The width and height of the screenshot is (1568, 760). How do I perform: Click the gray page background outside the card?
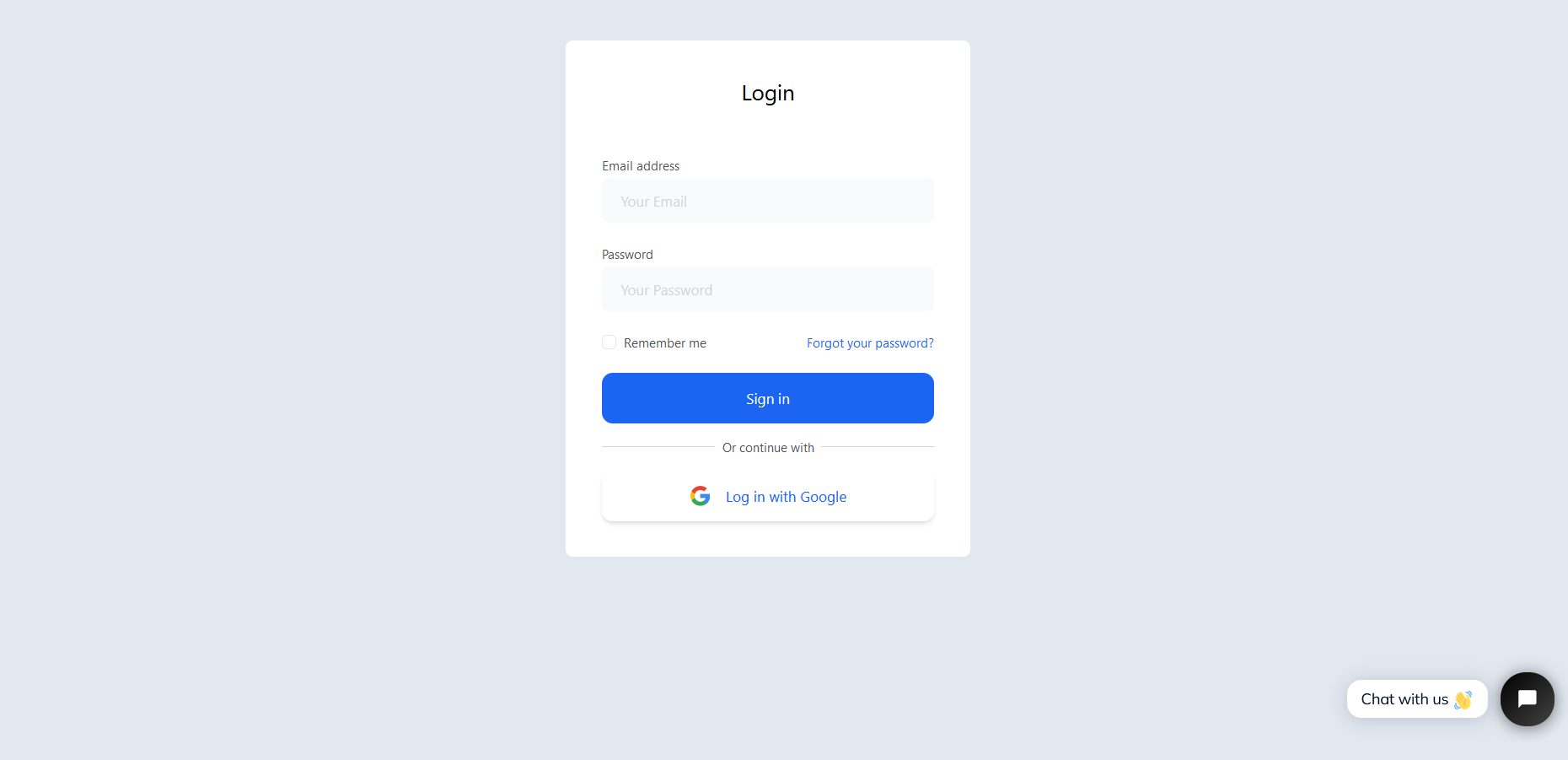278,380
